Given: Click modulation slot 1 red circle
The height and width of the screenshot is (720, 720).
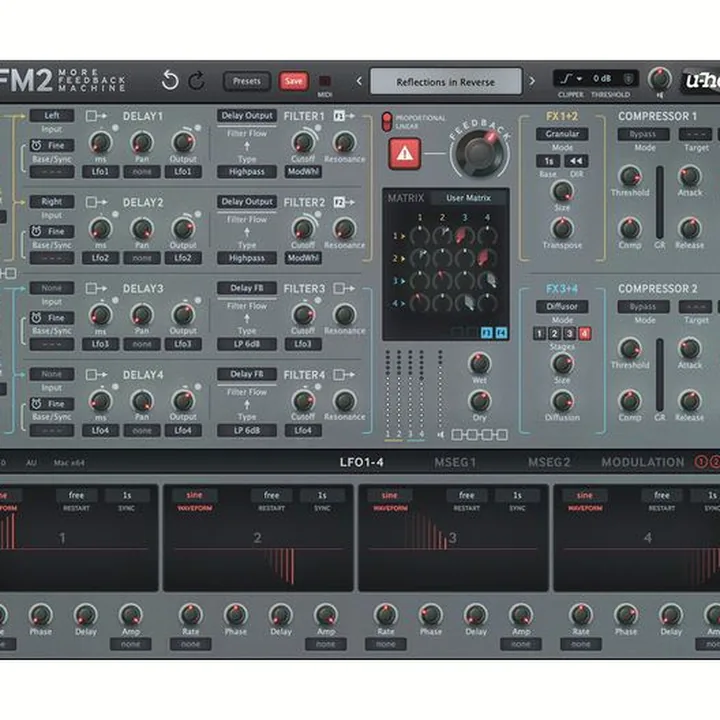Looking at the screenshot, I should tap(701, 462).
